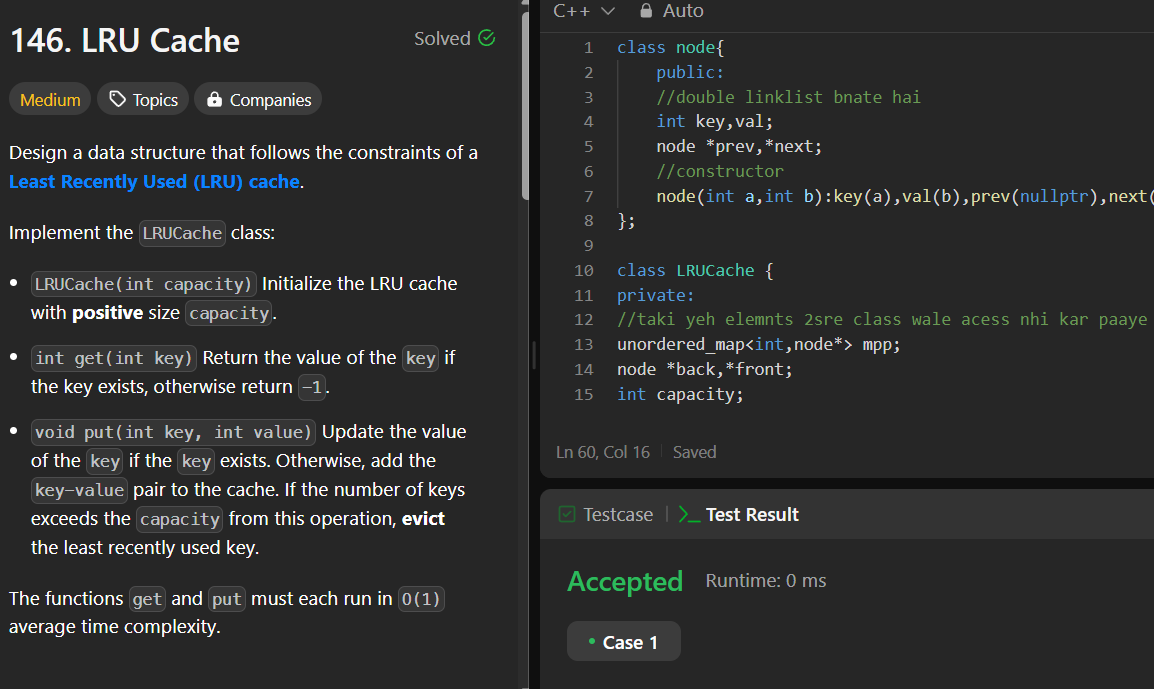The width and height of the screenshot is (1154, 689).
Task: Click the lock icon beside Companies
Action: [x=215, y=99]
